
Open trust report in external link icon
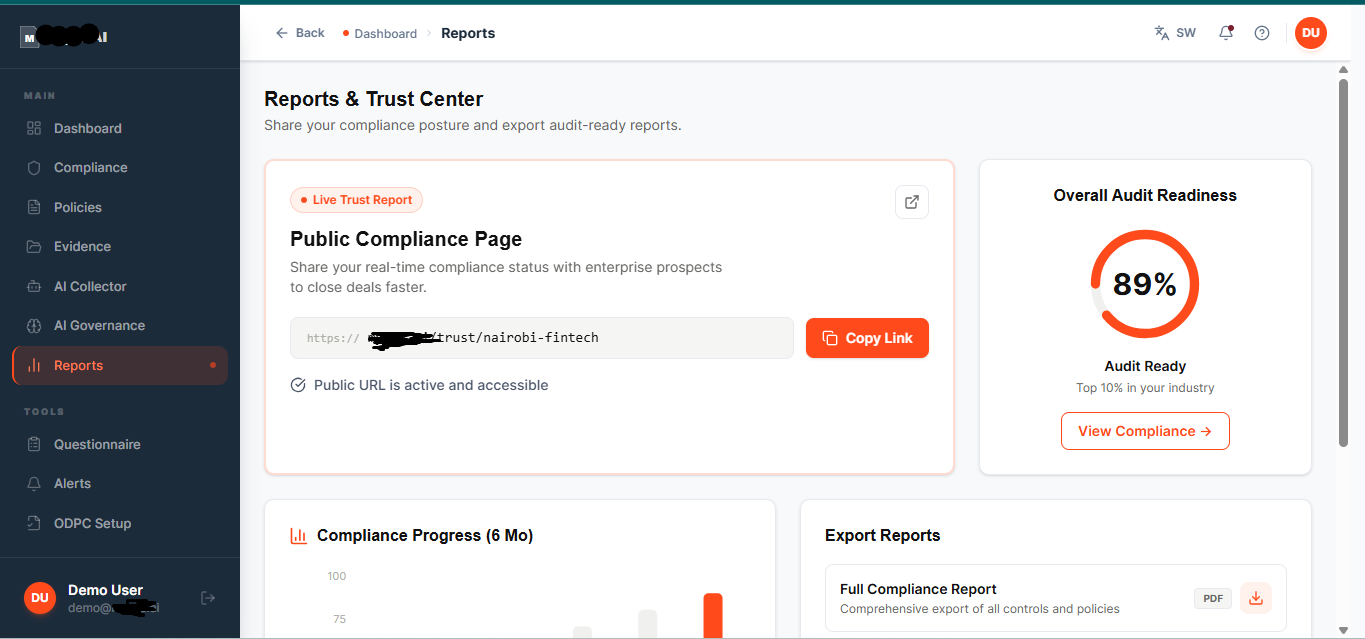tap(911, 202)
